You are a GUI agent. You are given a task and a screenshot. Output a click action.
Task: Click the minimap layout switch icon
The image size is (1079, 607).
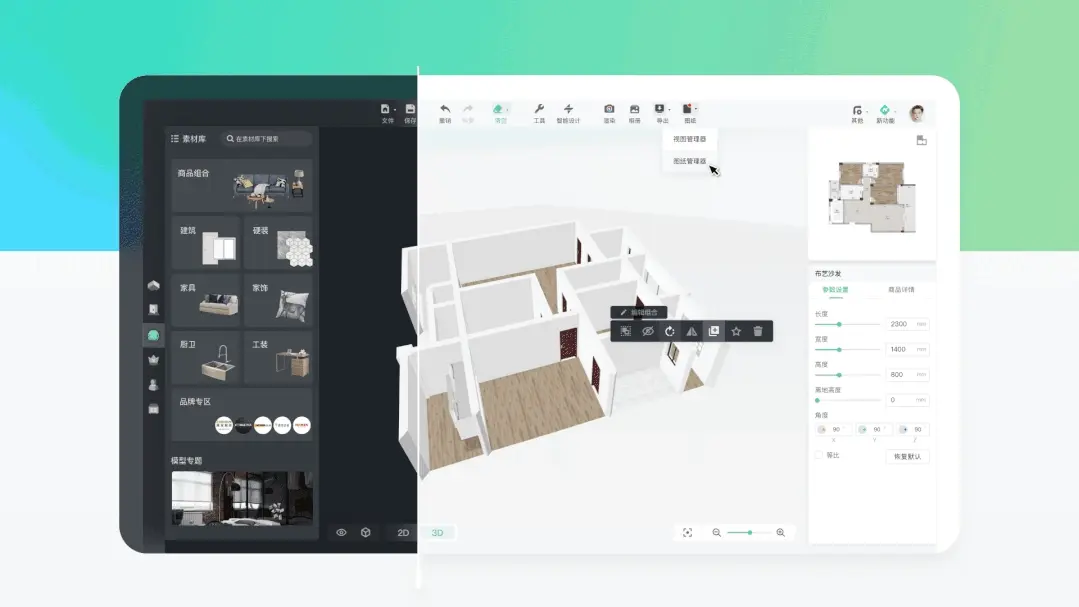[x=921, y=140]
